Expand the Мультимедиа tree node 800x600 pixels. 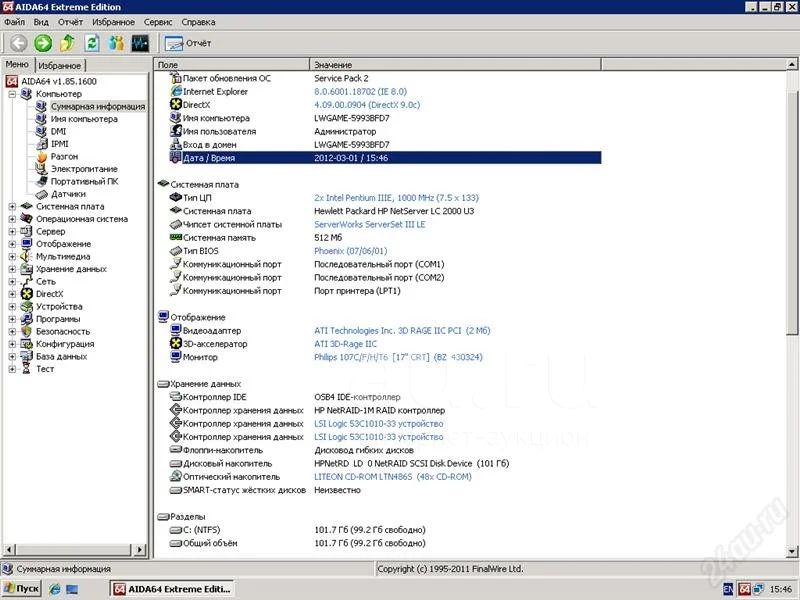[12, 257]
